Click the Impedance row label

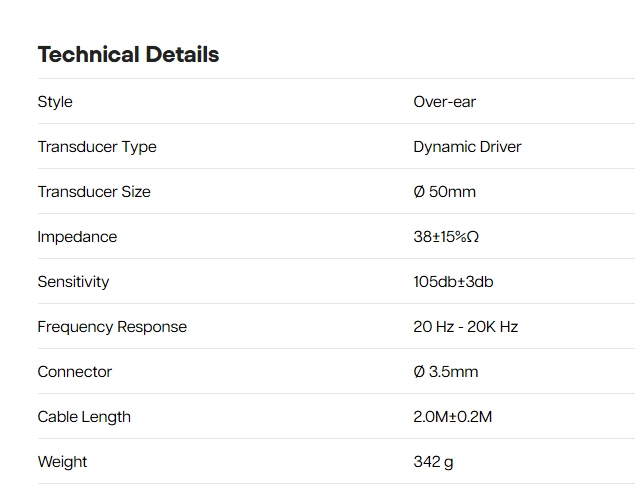[77, 237]
